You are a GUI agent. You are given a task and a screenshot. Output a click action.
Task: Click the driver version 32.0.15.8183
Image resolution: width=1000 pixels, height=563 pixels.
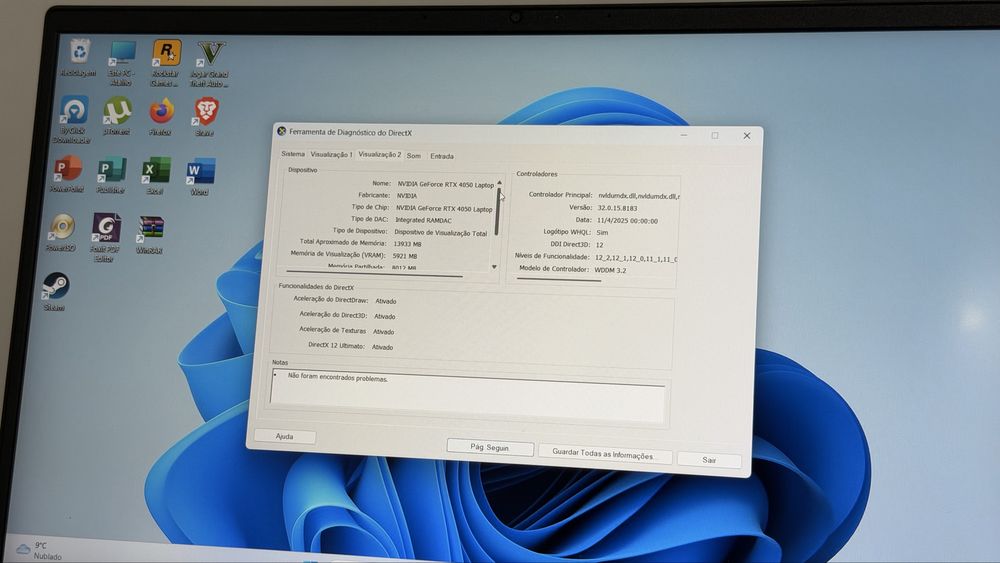[x=617, y=208]
